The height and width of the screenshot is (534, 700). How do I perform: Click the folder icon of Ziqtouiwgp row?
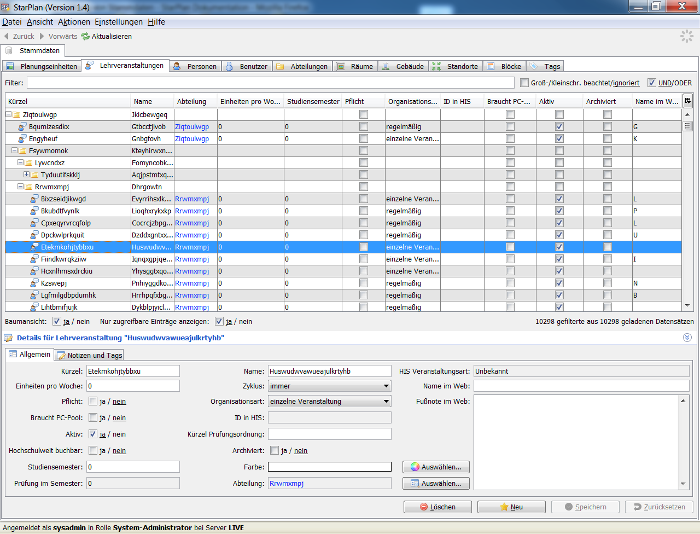point(17,115)
